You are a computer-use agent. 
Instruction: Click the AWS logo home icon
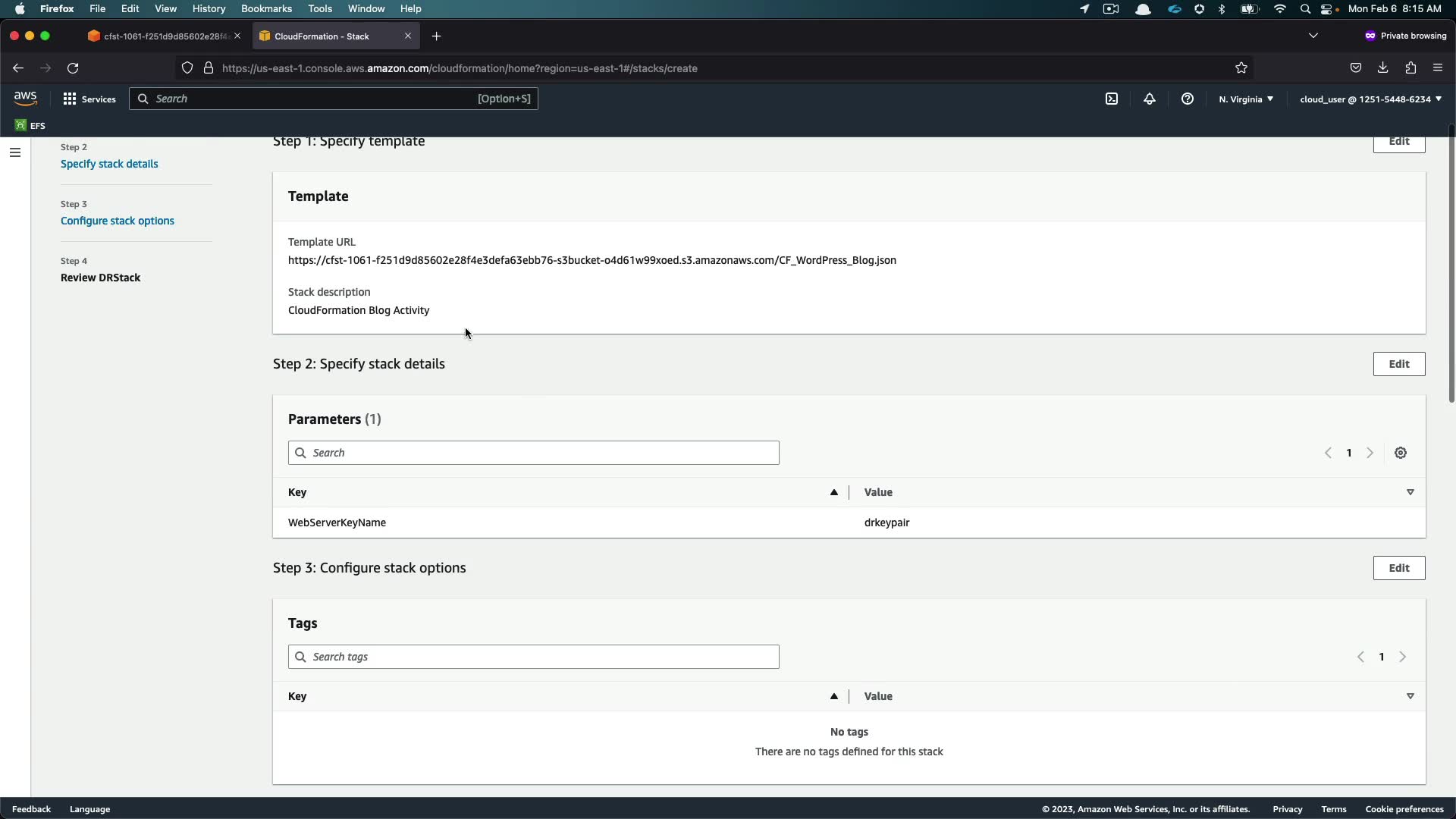pos(25,99)
